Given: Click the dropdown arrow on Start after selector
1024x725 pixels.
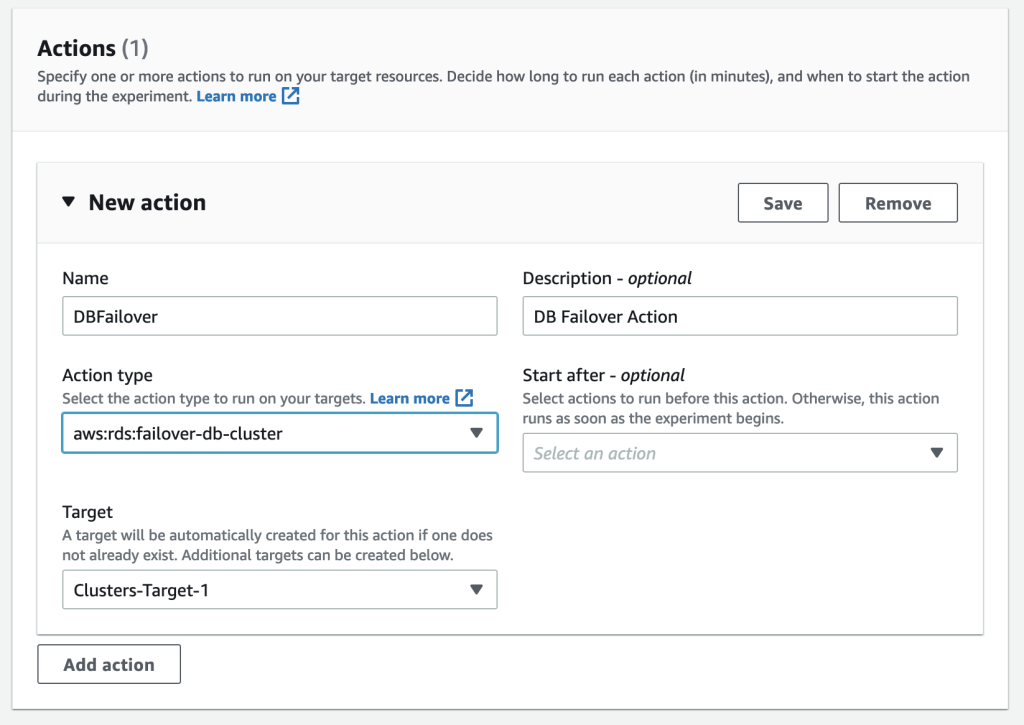Looking at the screenshot, I should 938,452.
